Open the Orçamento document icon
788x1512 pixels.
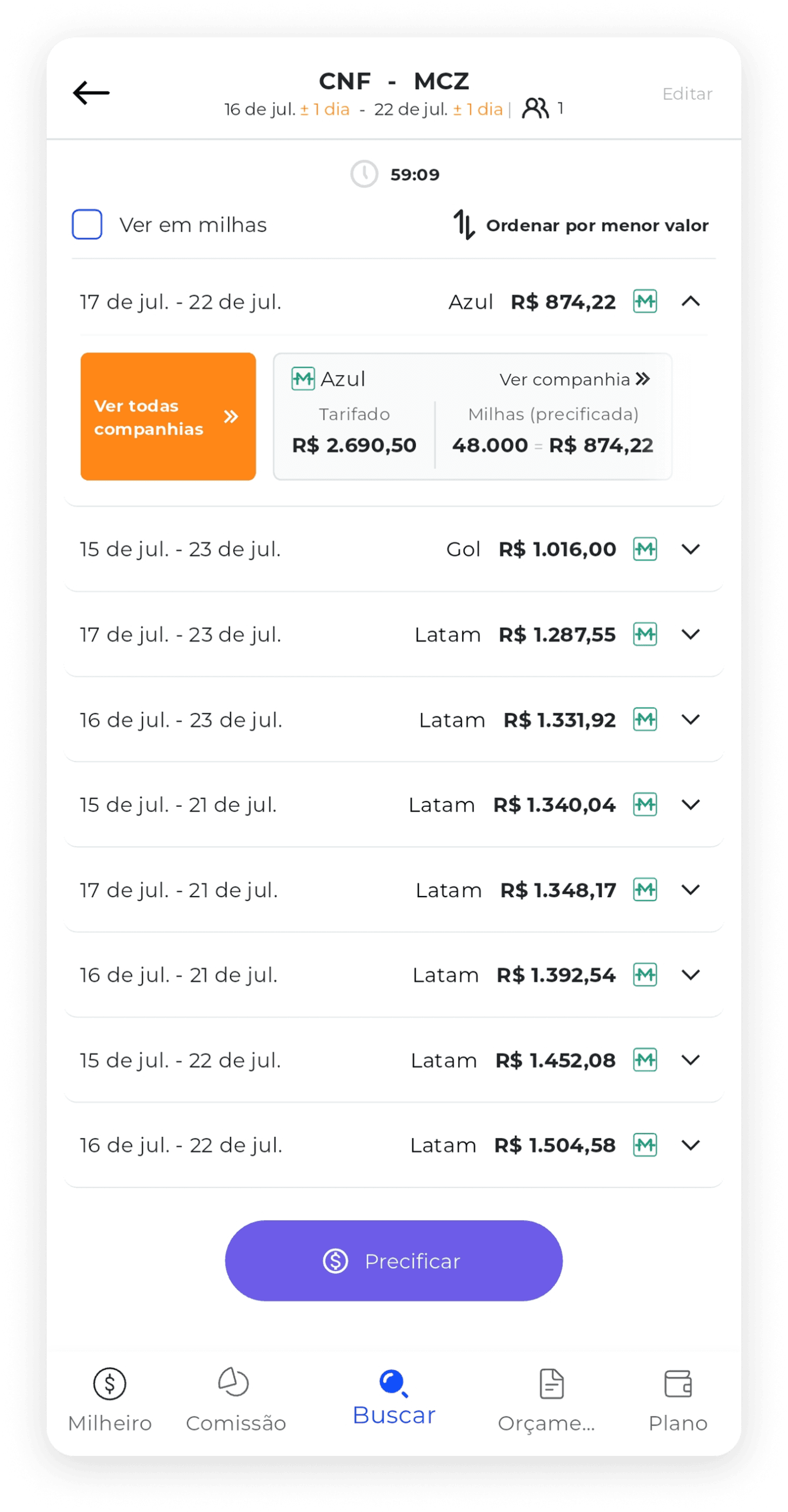tap(551, 1384)
